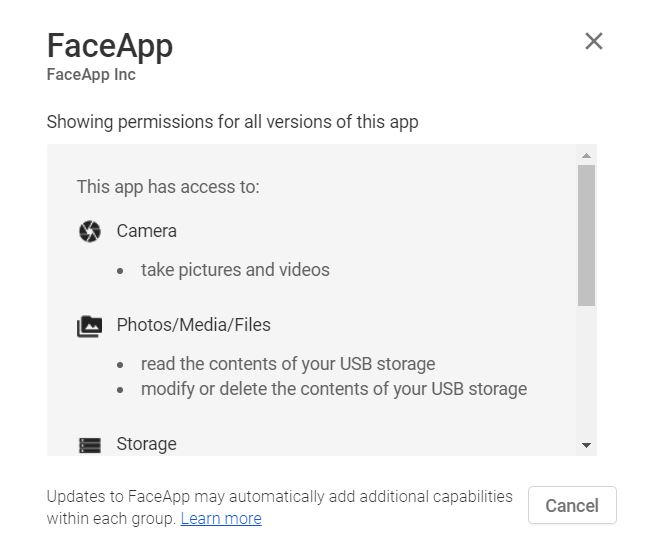647x538 pixels.
Task: Select the Storage permission heading
Action: point(146,444)
